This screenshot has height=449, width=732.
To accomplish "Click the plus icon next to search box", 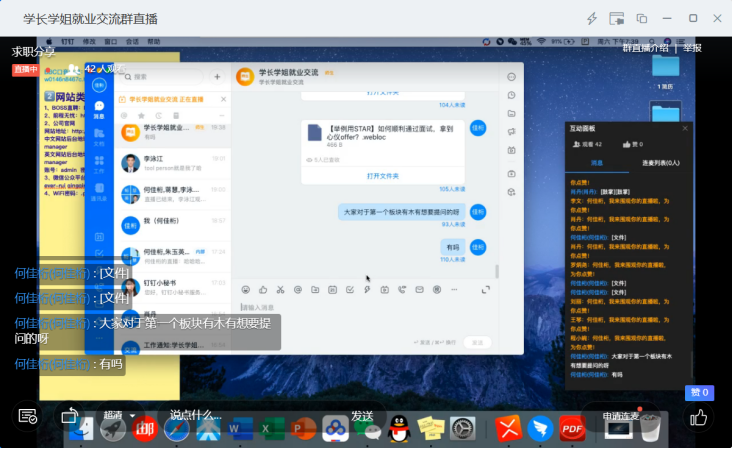I will tap(217, 76).
